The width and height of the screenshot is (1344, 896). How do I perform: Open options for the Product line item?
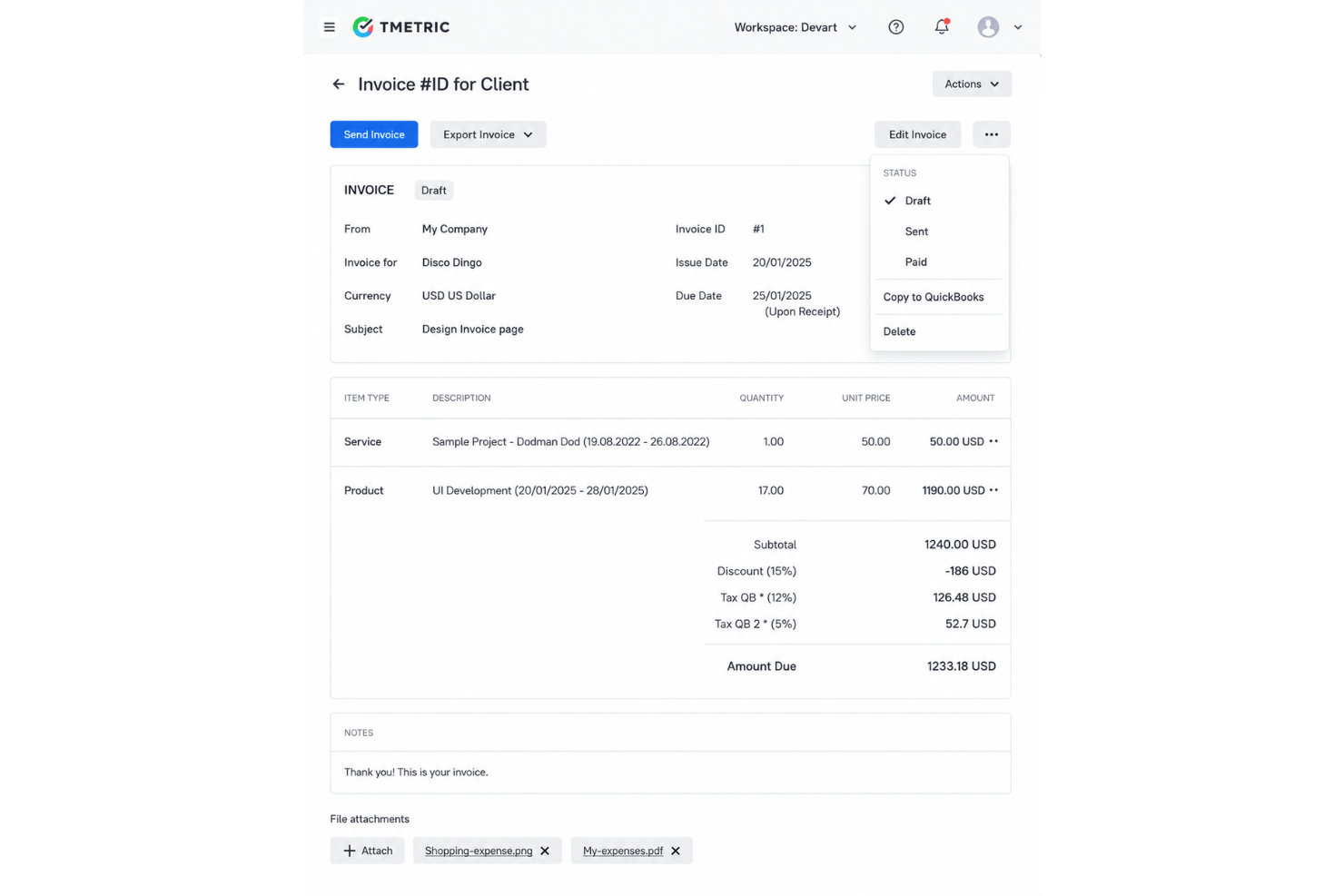pos(993,490)
